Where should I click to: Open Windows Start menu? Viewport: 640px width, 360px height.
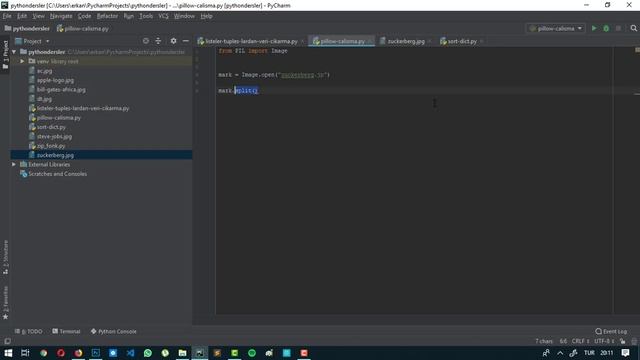pos(8,353)
